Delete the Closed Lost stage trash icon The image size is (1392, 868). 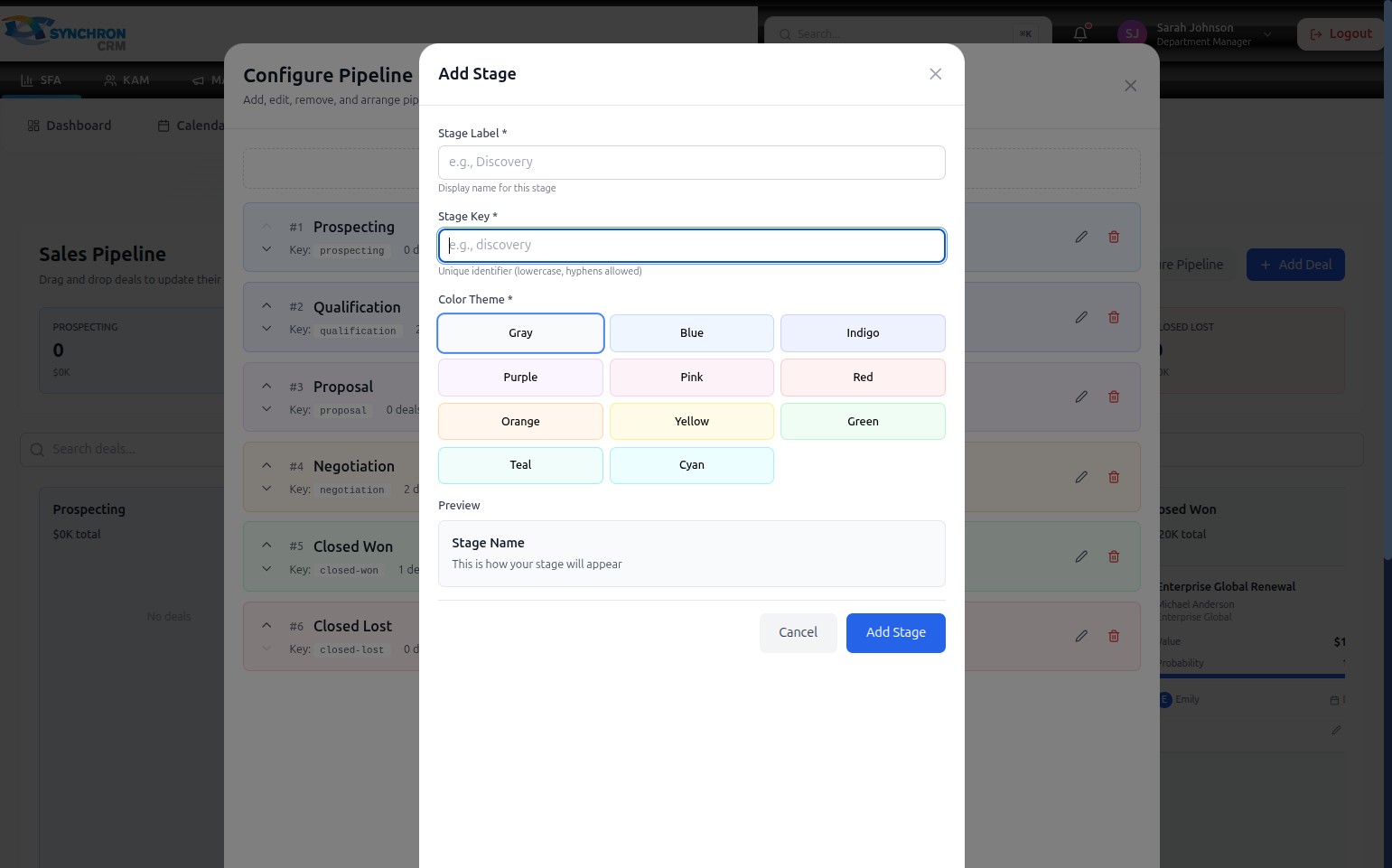pos(1114,636)
